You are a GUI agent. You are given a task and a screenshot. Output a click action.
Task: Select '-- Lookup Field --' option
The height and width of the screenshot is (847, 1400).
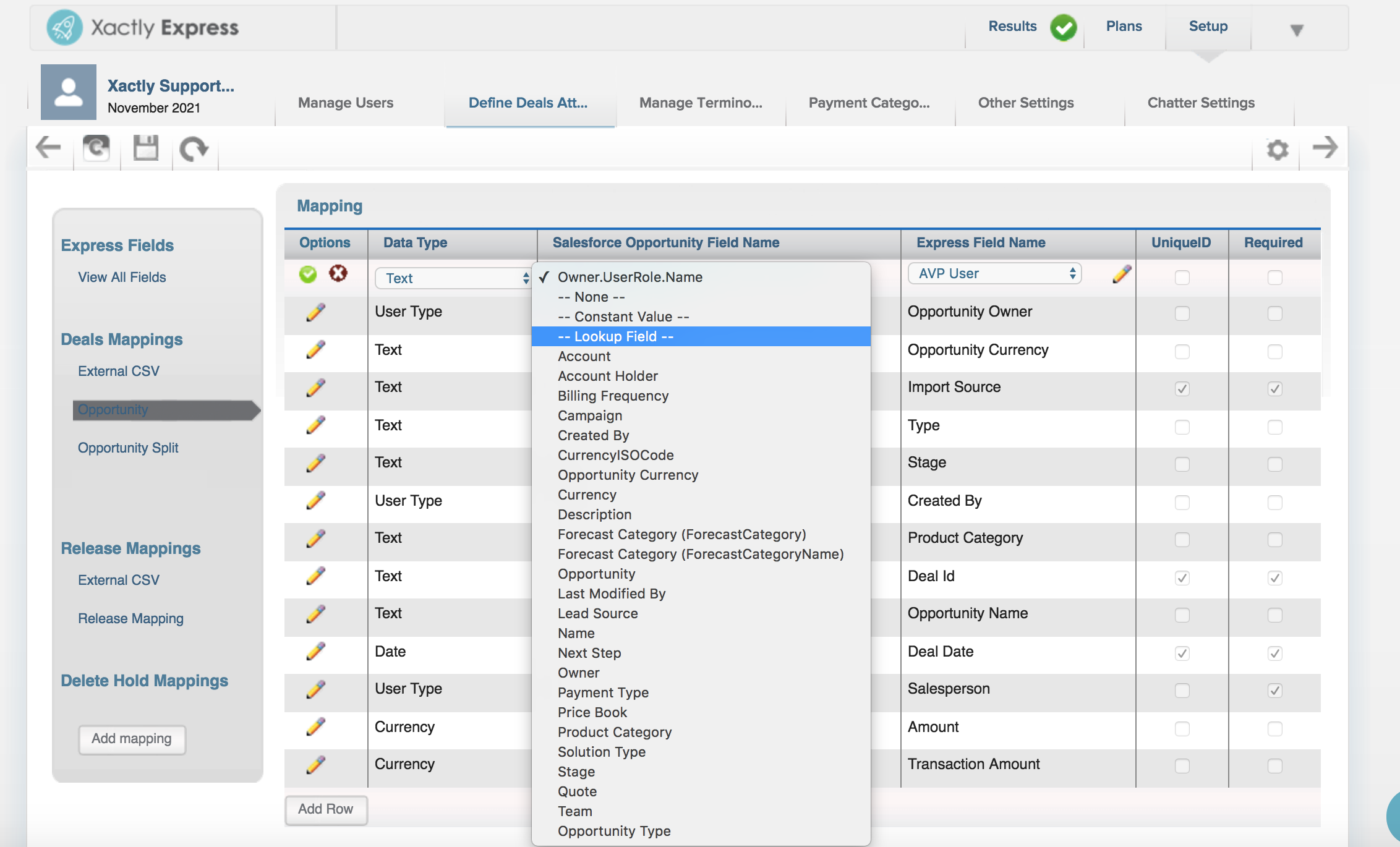point(701,336)
